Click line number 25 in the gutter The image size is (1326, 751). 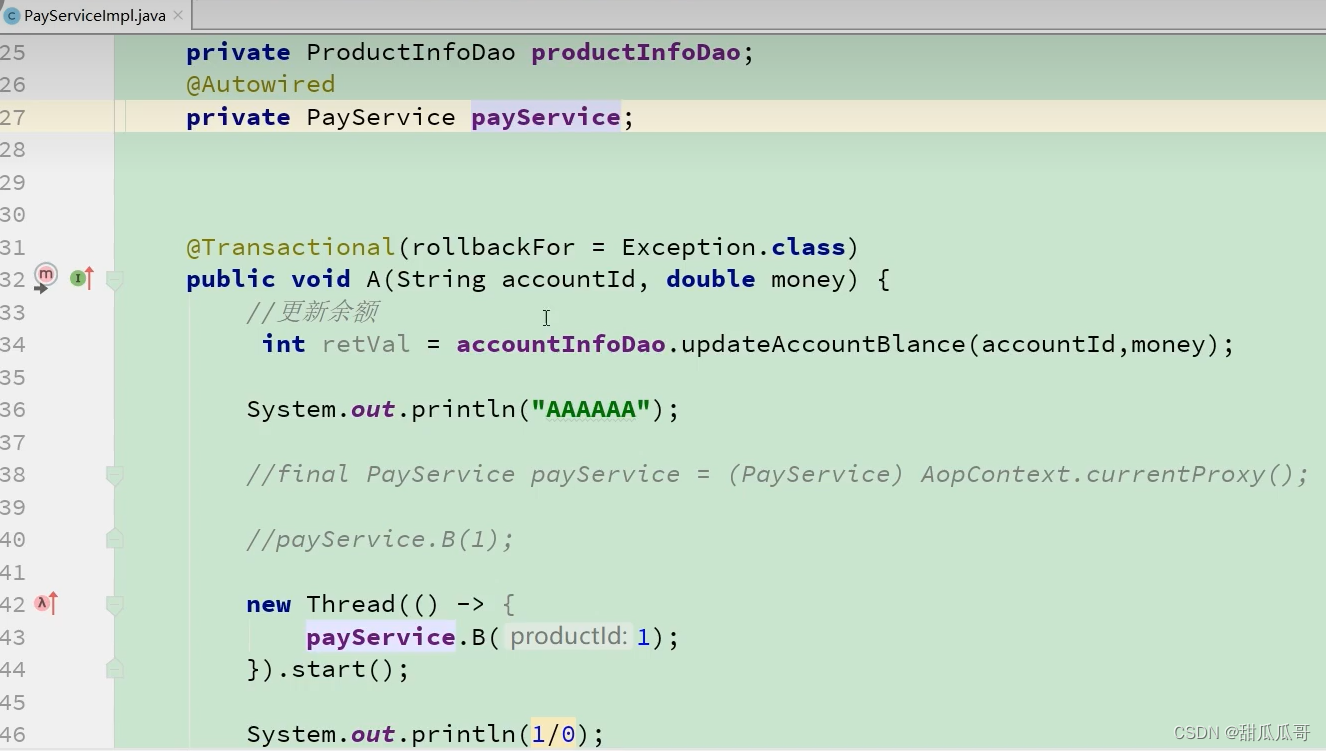(x=13, y=52)
